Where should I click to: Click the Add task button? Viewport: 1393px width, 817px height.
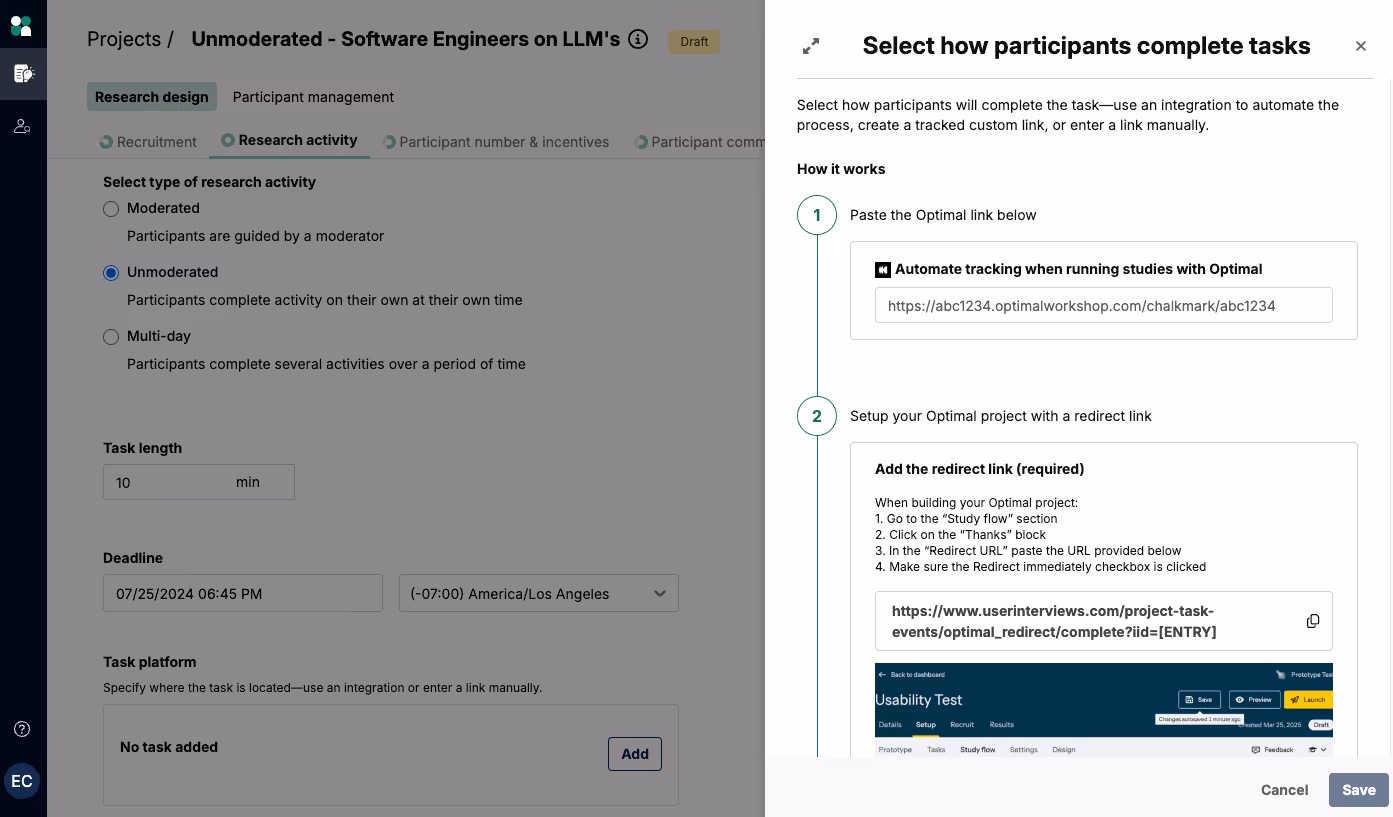635,754
